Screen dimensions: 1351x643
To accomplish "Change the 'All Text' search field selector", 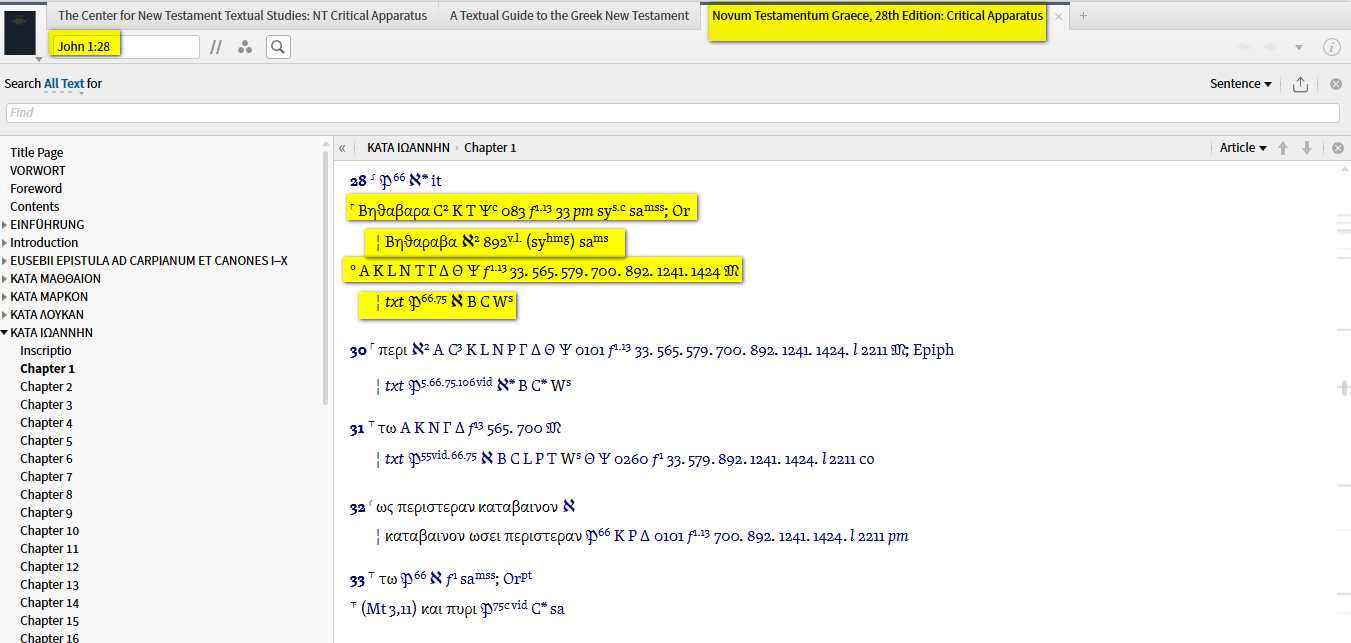I will (64, 84).
